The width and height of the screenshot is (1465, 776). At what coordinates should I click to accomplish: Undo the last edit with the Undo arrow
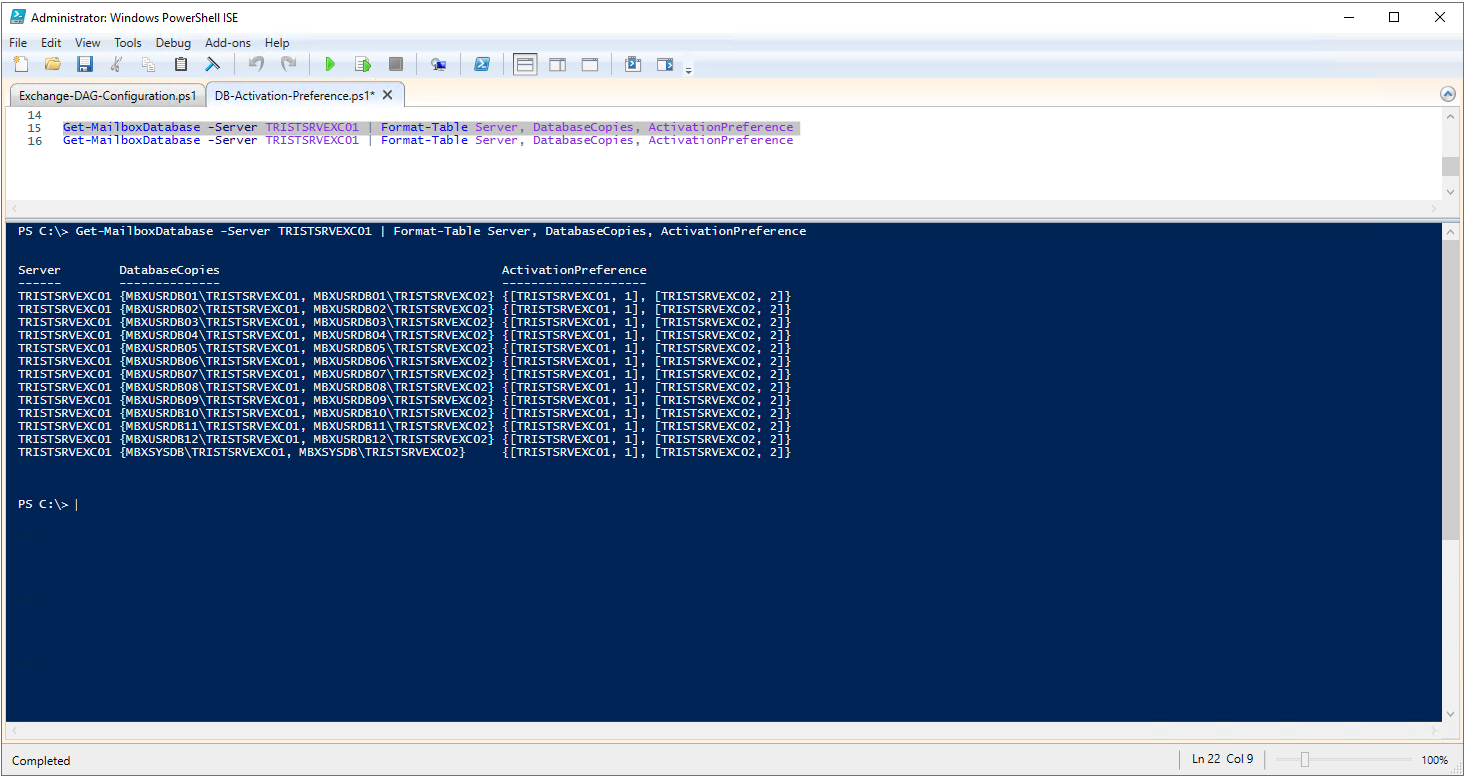click(256, 64)
